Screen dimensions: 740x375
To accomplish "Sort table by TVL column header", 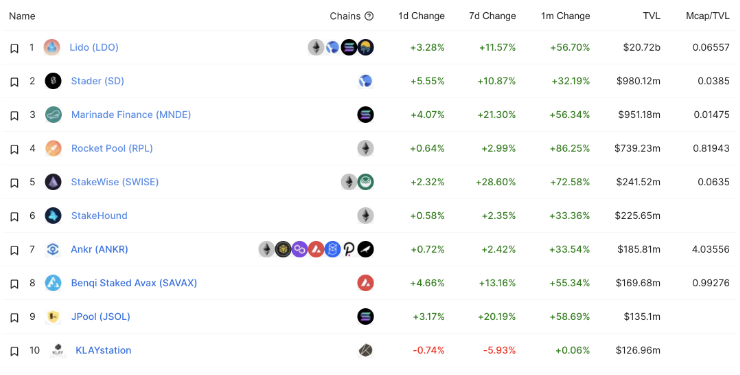I will coord(651,16).
